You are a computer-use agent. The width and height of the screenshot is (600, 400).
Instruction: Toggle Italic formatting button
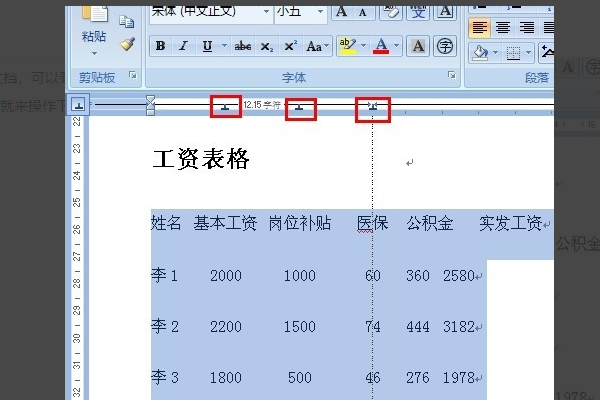point(183,46)
